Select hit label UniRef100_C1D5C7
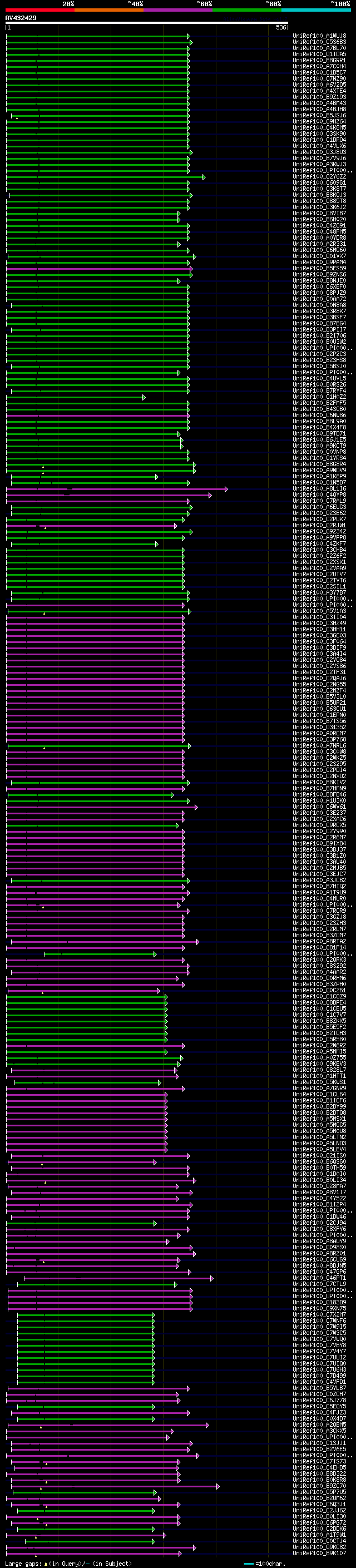 pyautogui.click(x=319, y=72)
